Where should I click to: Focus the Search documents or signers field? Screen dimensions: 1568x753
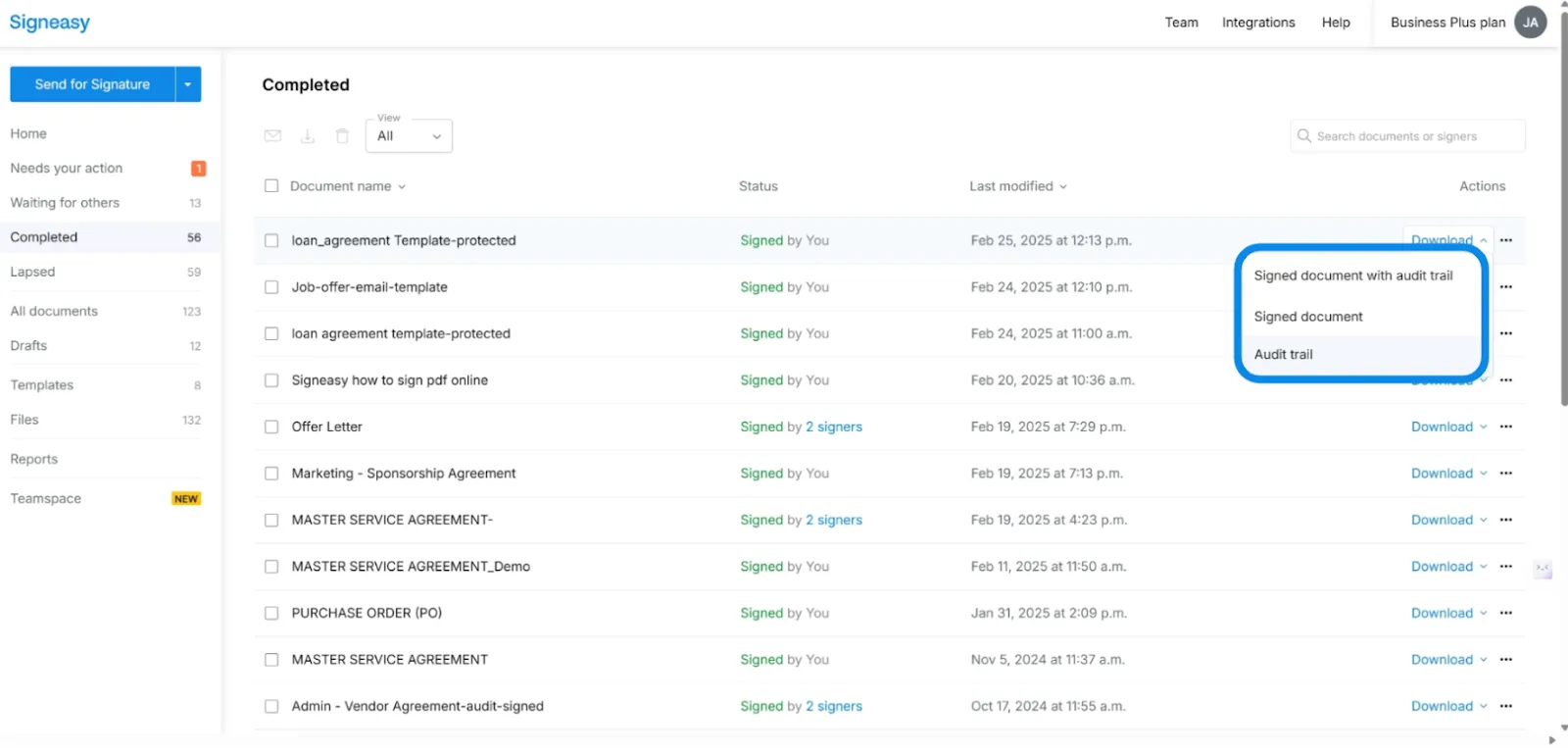(1407, 136)
